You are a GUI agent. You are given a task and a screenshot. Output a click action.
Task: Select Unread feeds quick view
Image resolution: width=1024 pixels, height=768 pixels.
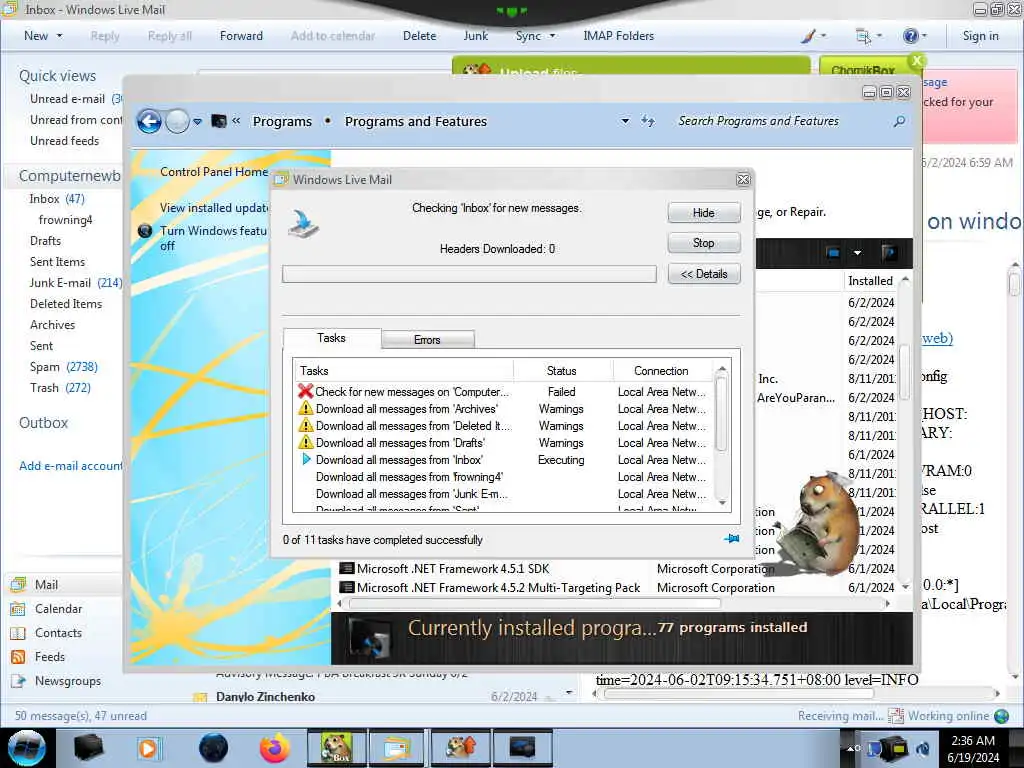click(x=64, y=140)
